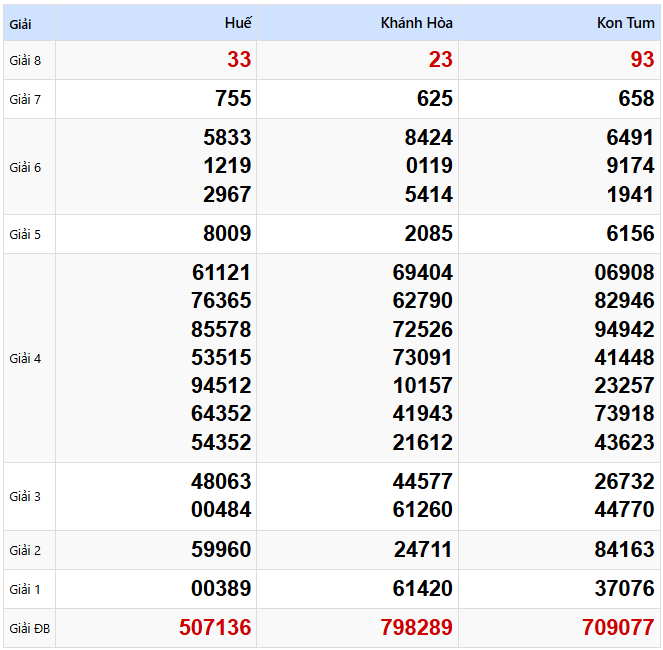Click the Kon Tum column header
The width and height of the screenshot is (663, 650).
(x=625, y=22)
